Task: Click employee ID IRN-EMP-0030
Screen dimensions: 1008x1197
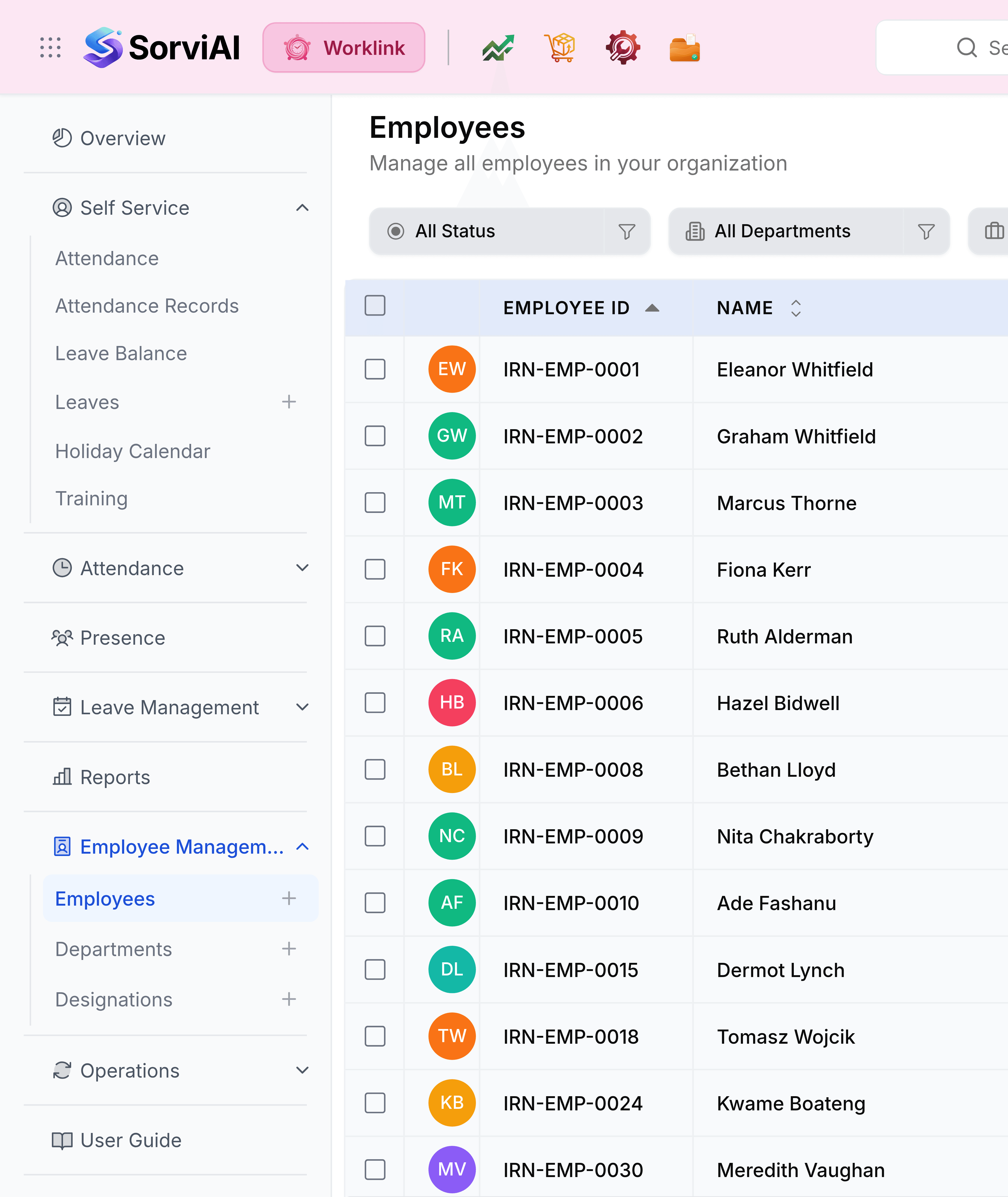Action: tap(573, 1170)
